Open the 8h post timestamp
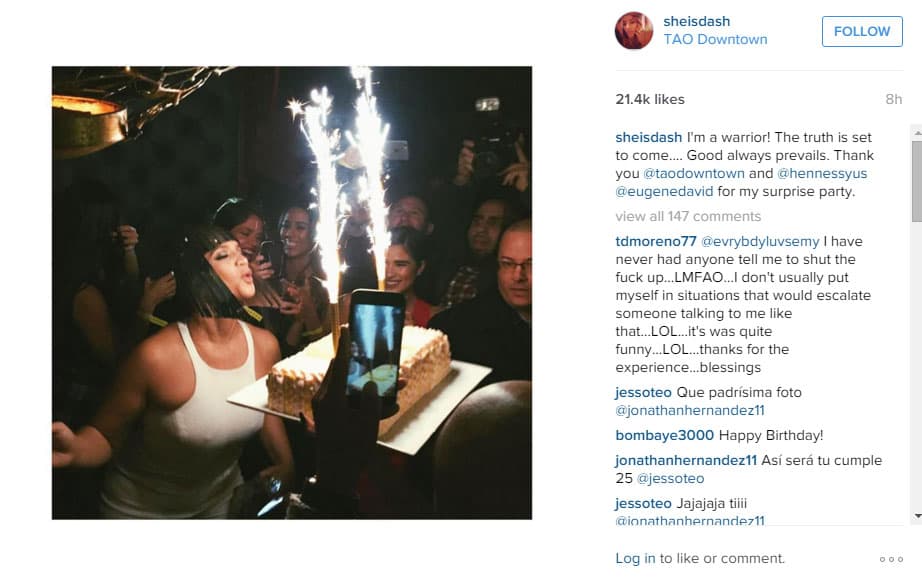Screen dimensions: 922x585 [x=893, y=99]
